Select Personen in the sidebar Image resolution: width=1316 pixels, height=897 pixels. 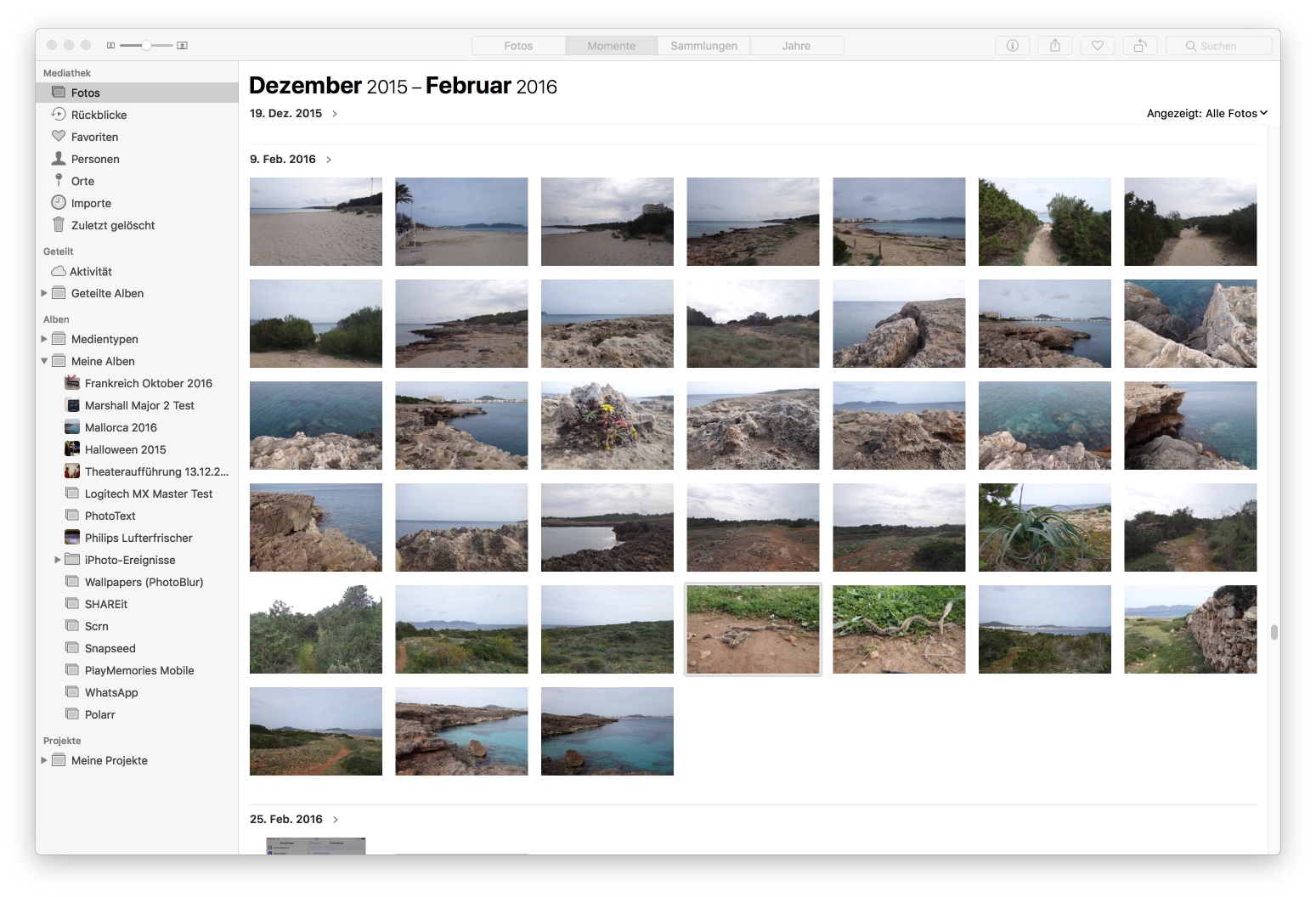(95, 159)
